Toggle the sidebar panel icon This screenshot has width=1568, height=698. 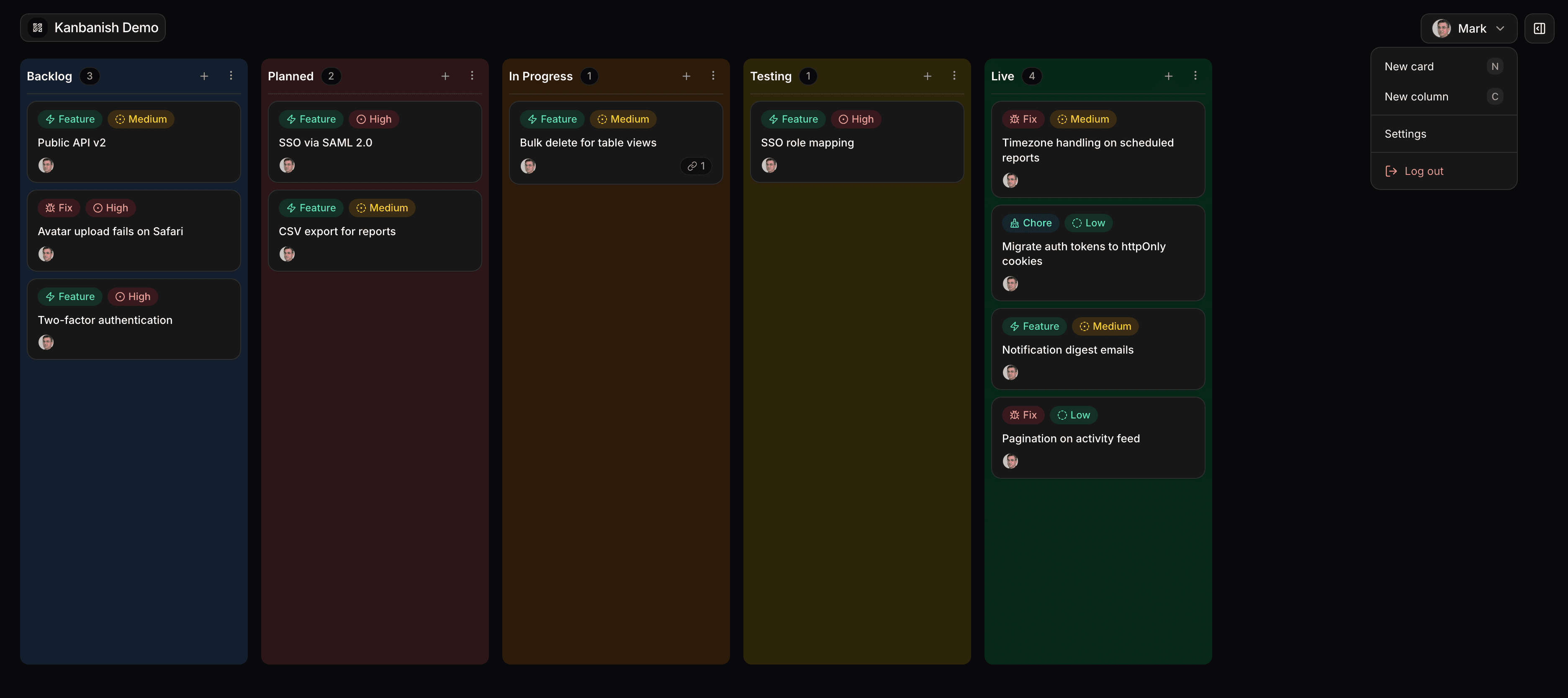point(1540,28)
